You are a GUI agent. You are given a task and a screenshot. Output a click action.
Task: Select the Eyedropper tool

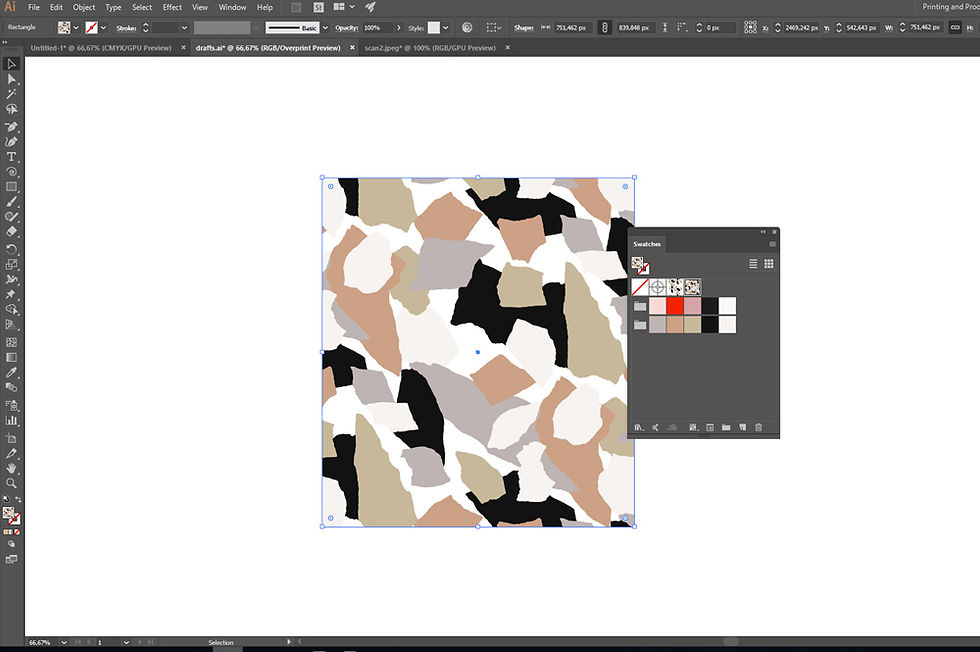coord(11,373)
